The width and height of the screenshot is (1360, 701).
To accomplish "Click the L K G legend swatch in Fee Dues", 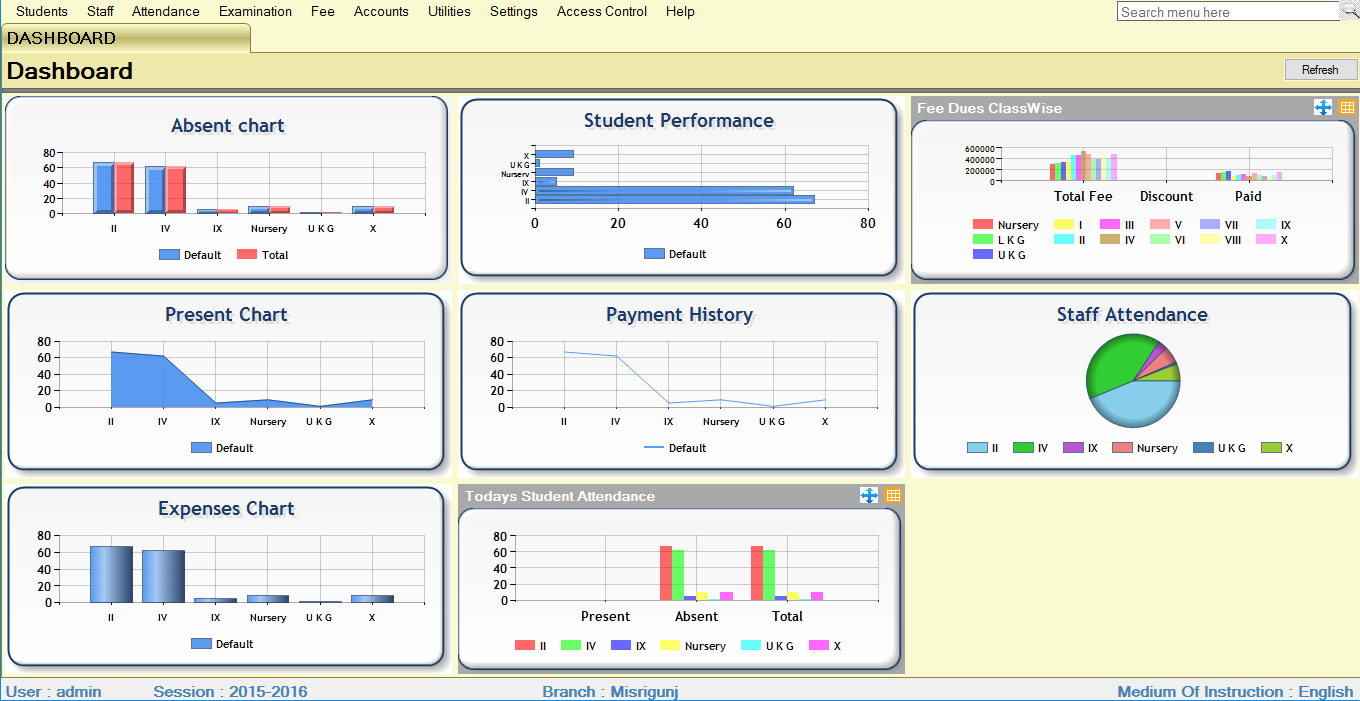I will tap(982, 240).
